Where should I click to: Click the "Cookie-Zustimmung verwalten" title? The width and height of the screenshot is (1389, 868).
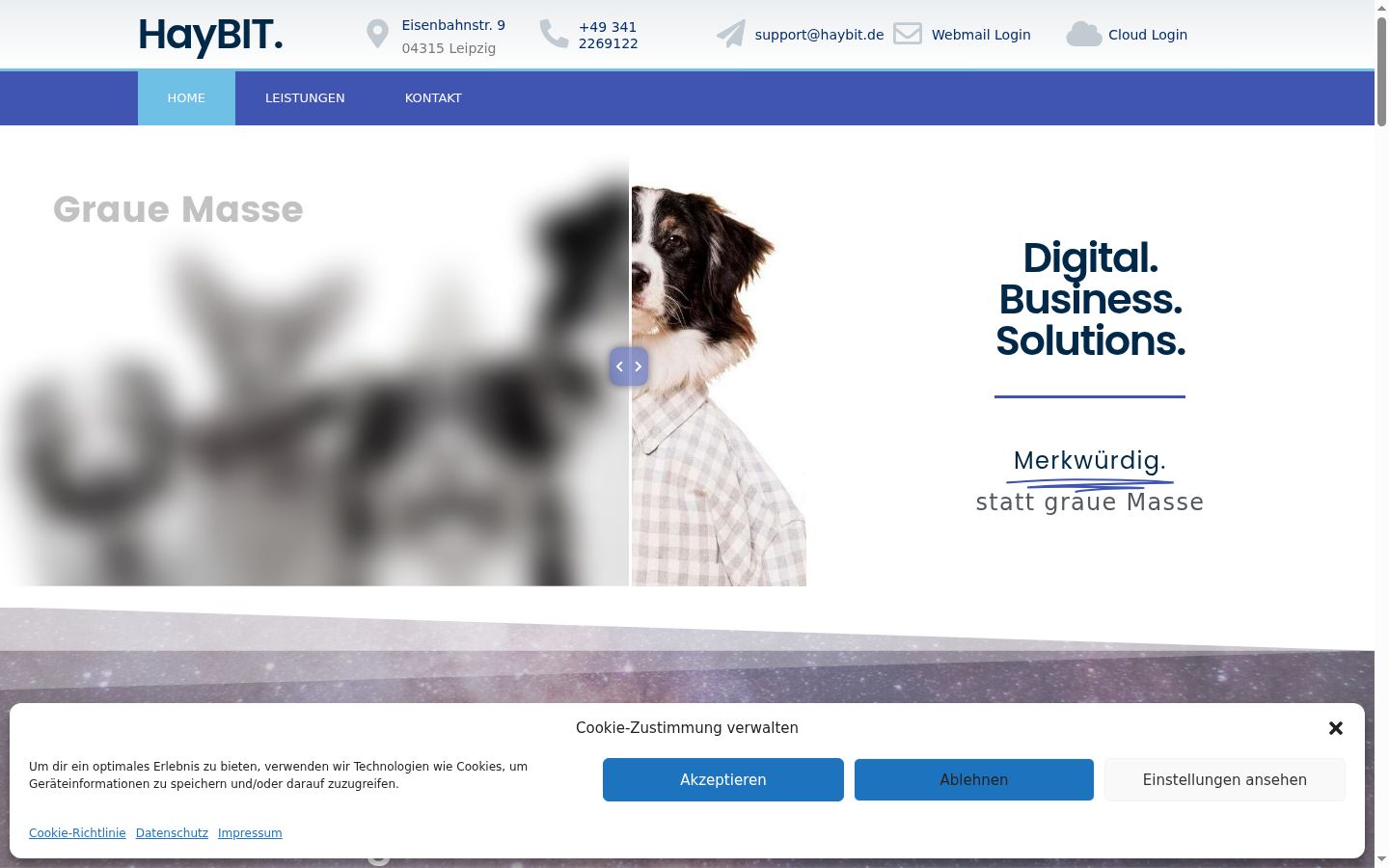(687, 728)
